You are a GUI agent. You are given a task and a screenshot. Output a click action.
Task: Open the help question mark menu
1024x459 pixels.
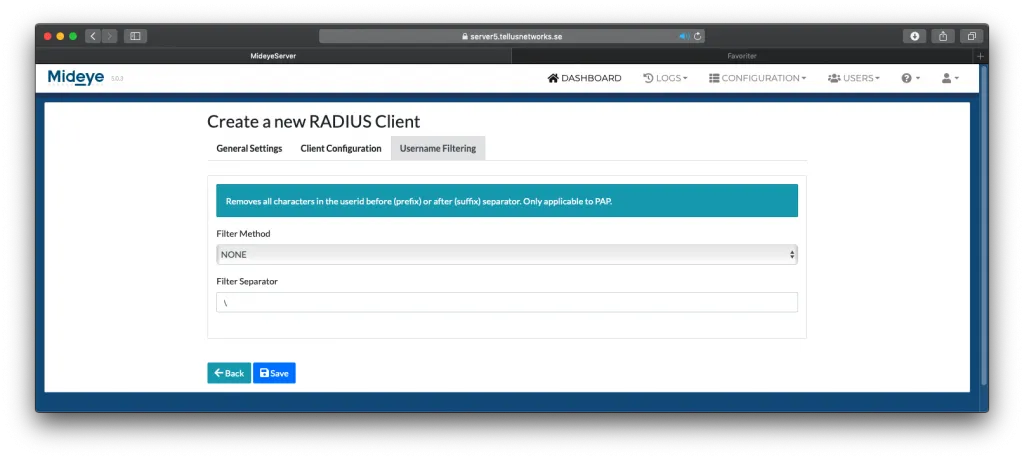click(910, 78)
